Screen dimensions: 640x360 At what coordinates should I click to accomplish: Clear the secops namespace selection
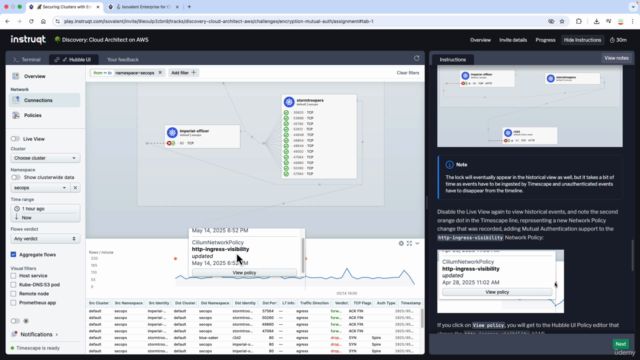tap(75, 188)
